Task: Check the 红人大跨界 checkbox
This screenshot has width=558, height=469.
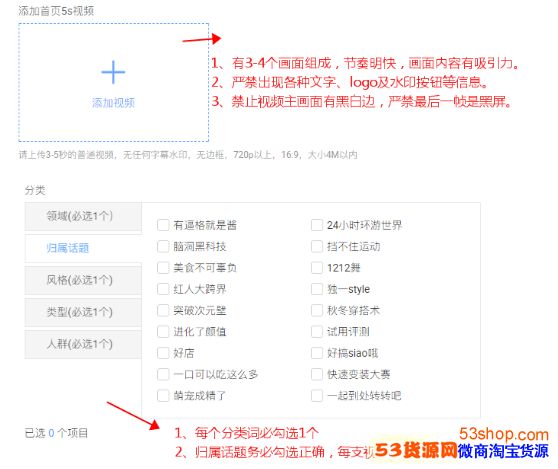Action: 163,289
